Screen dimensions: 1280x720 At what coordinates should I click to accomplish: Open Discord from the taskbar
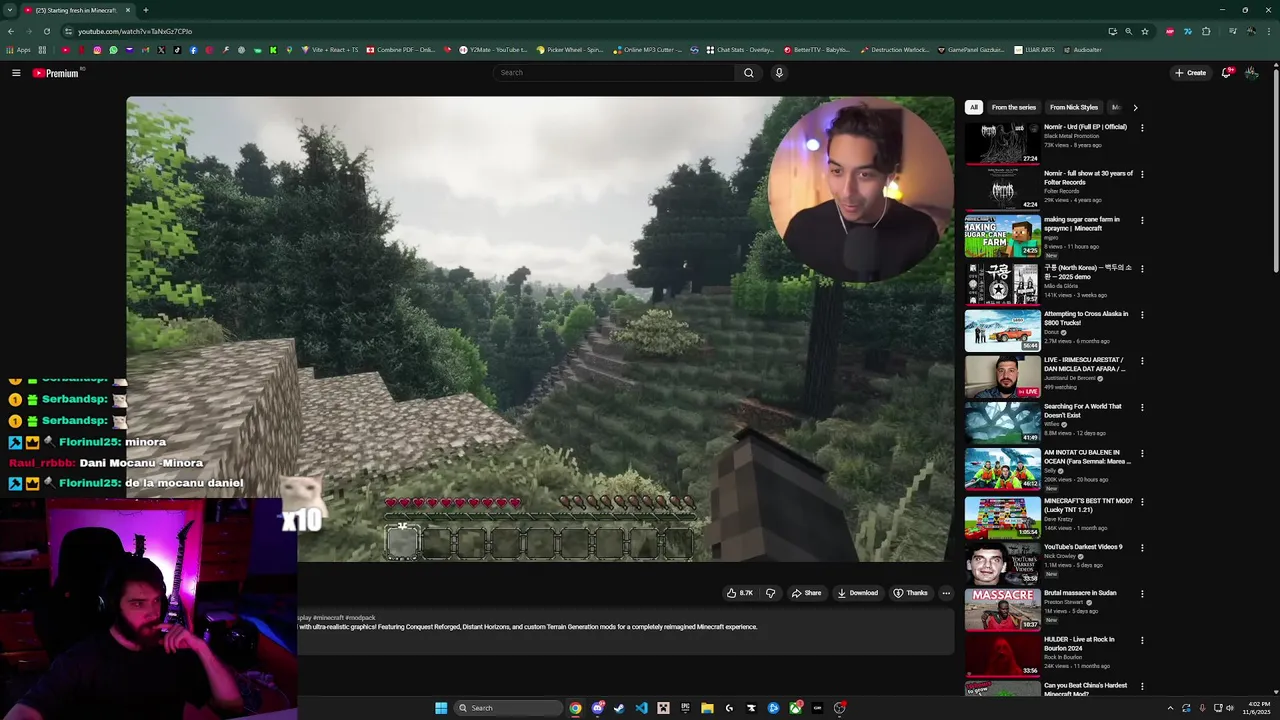coord(597,708)
